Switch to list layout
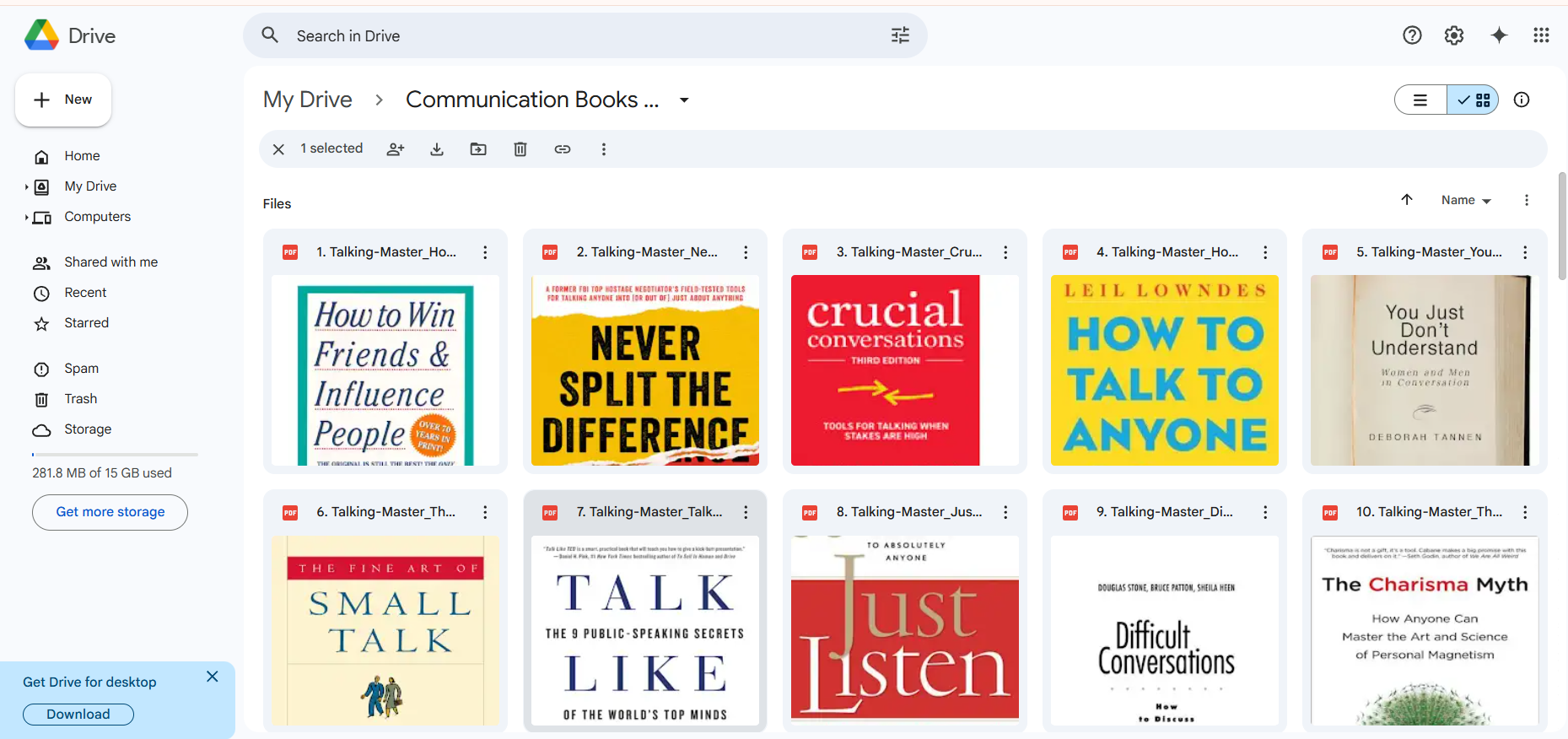This screenshot has width=1568, height=739. [1421, 100]
